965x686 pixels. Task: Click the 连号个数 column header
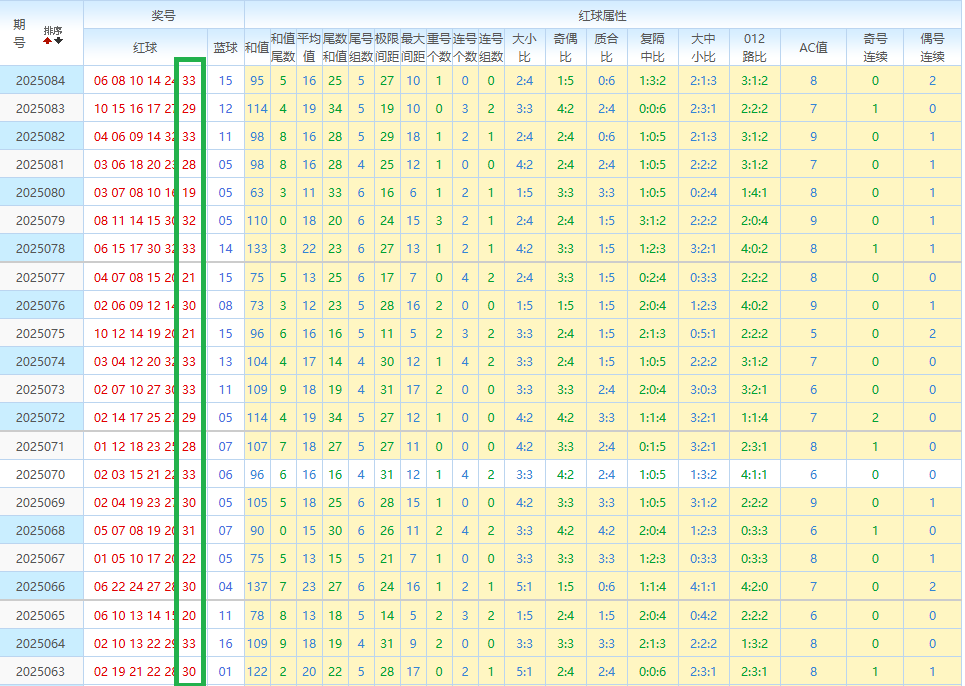click(x=465, y=47)
